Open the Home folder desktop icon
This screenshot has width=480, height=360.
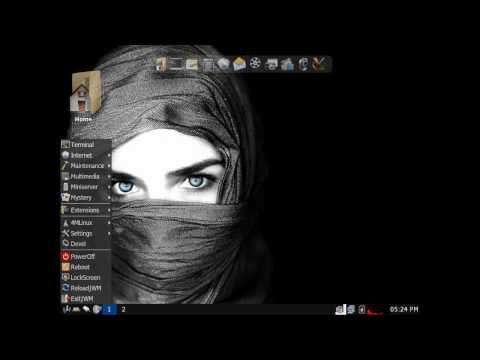point(85,97)
